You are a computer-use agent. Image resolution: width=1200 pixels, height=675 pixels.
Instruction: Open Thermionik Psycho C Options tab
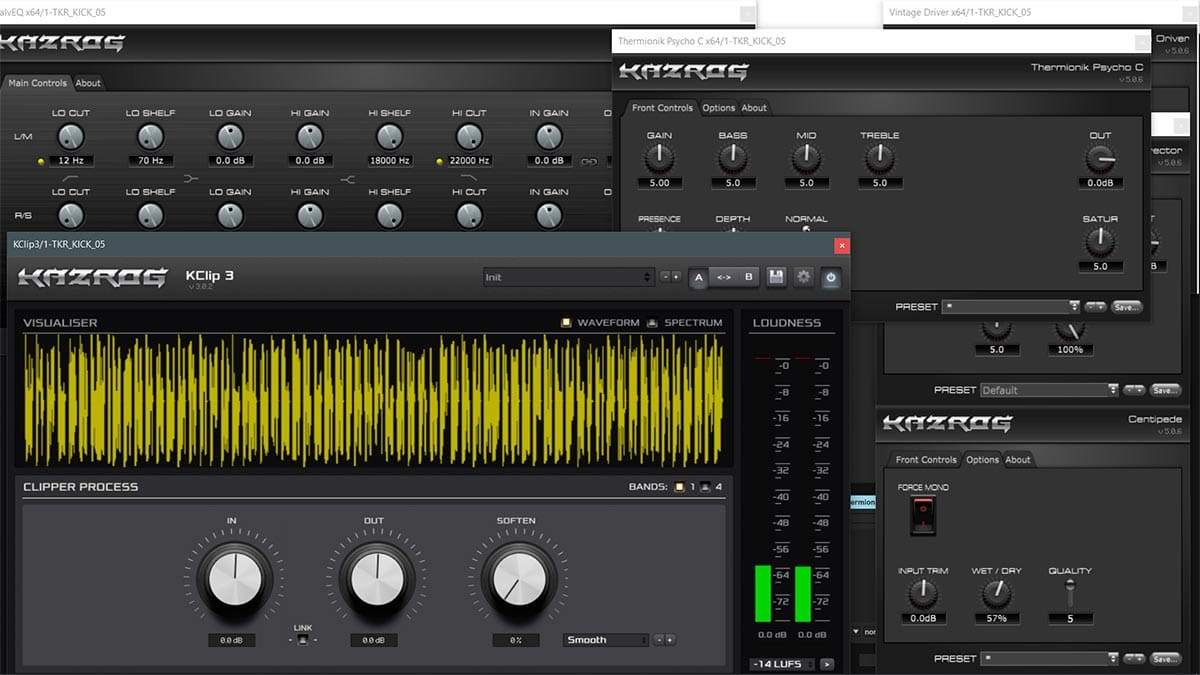point(718,108)
